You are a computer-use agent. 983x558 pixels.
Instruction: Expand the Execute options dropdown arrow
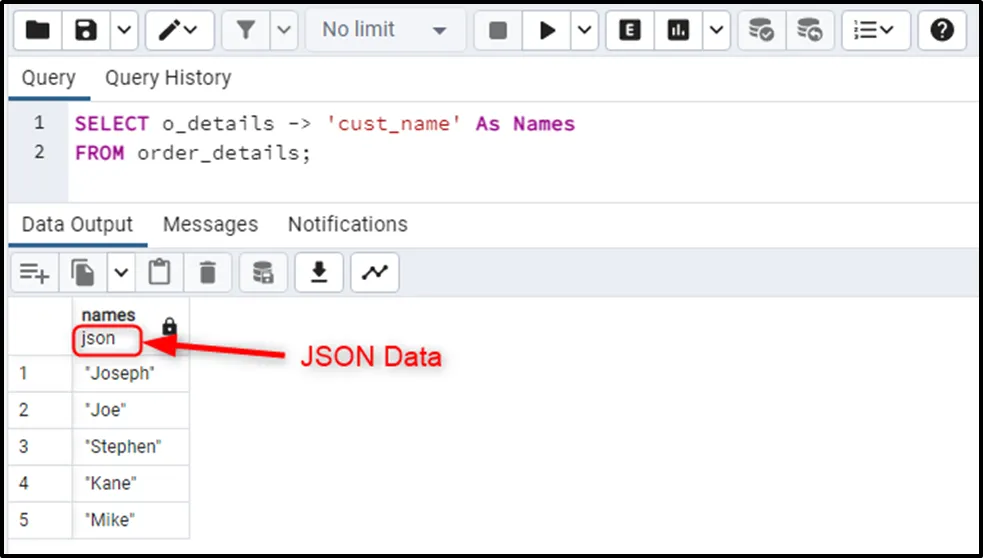click(x=584, y=30)
